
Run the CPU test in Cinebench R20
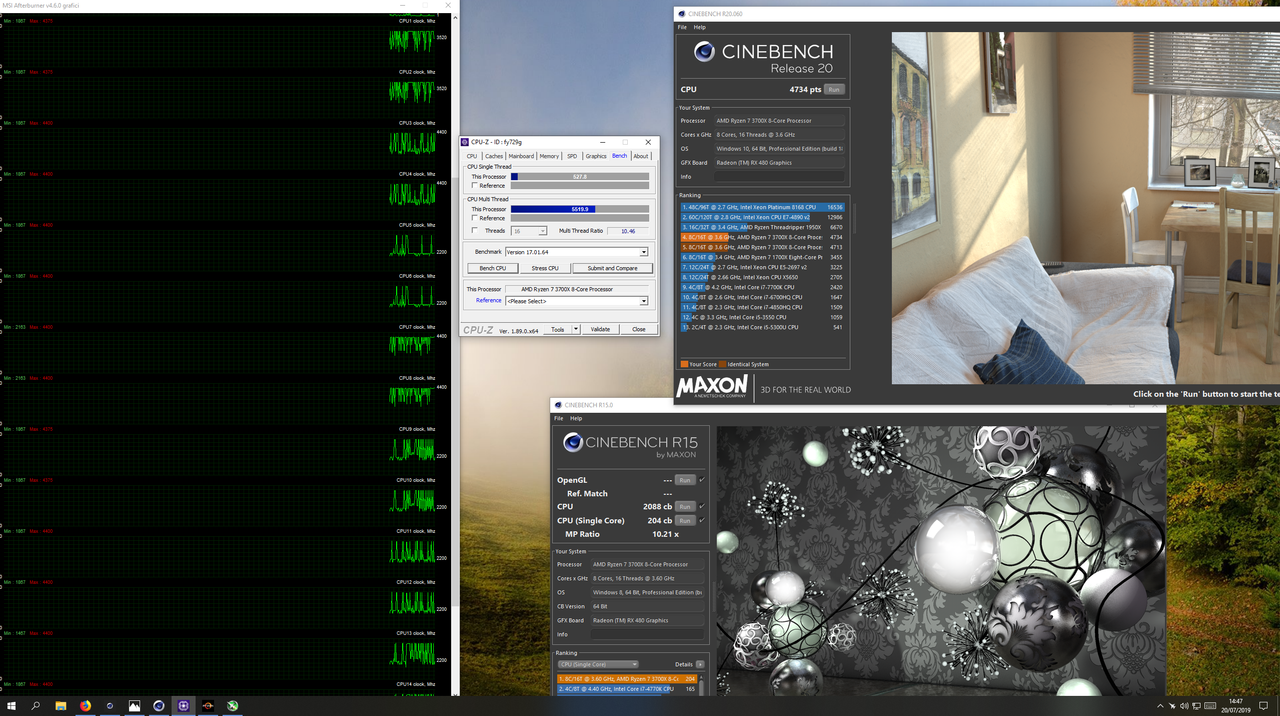[x=834, y=89]
